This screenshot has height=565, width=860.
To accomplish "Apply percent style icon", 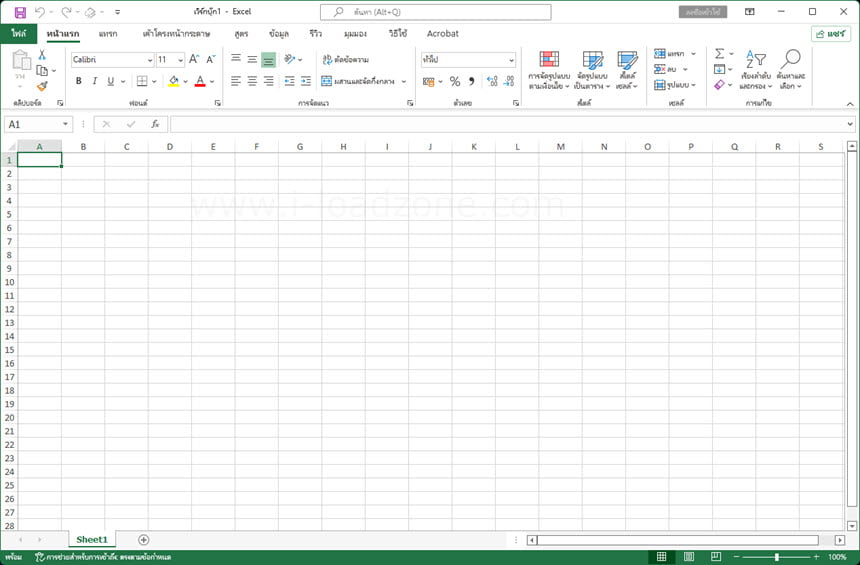I will 455,81.
